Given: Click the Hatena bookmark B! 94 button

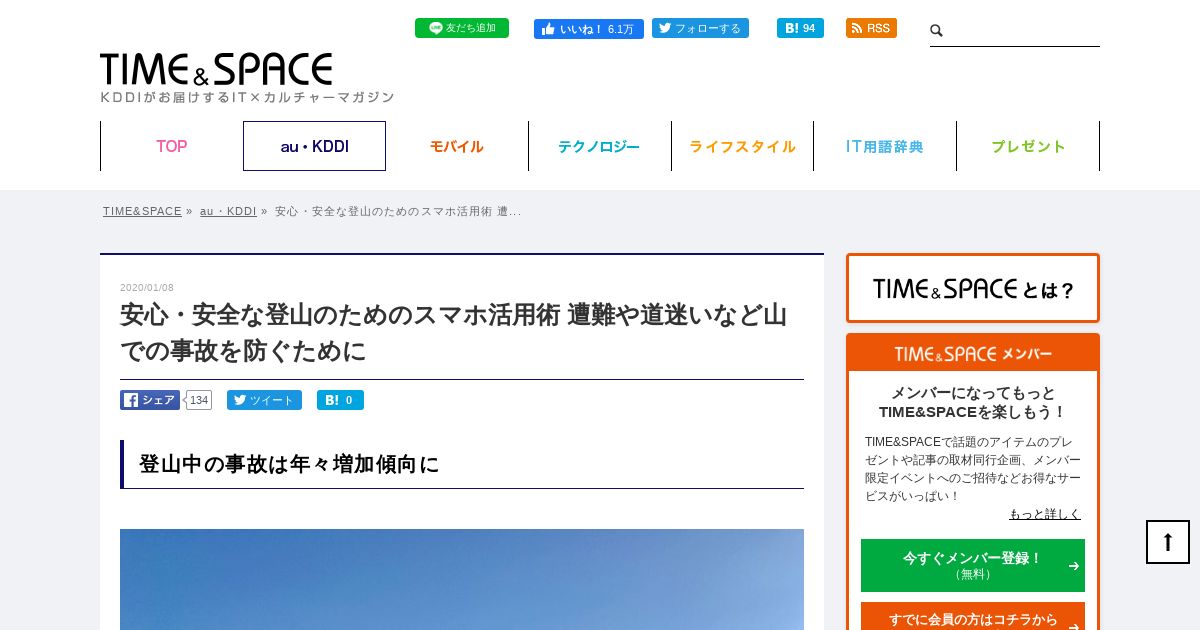Looking at the screenshot, I should (800, 28).
